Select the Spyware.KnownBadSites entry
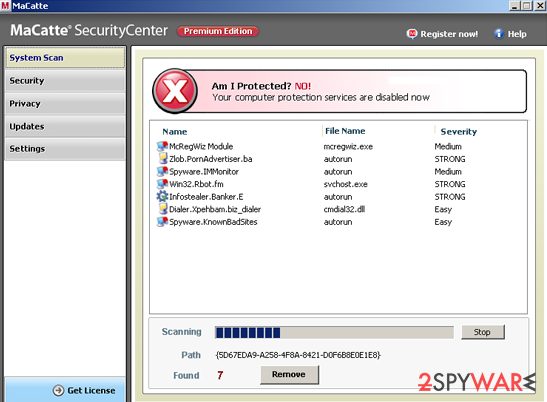Screen dimensions: 547x402 [213, 222]
